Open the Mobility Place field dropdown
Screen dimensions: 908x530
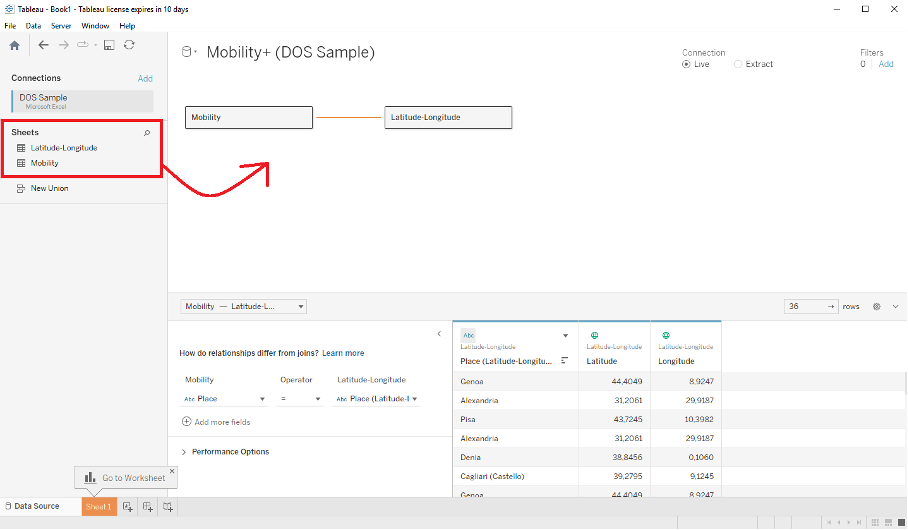click(224, 399)
